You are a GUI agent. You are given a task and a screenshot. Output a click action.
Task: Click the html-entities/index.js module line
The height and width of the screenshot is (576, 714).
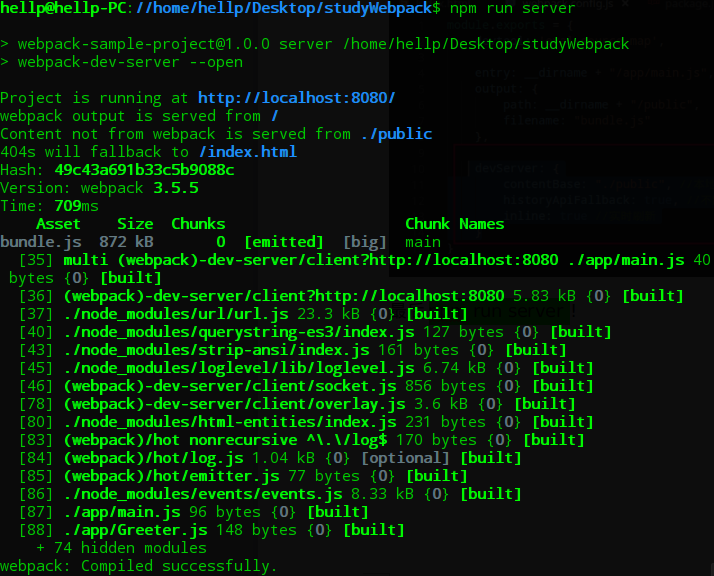306,422
